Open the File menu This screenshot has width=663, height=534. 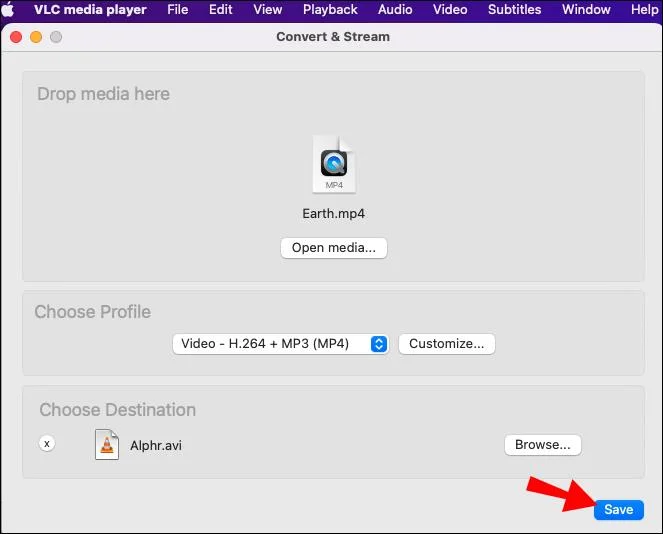coord(177,9)
